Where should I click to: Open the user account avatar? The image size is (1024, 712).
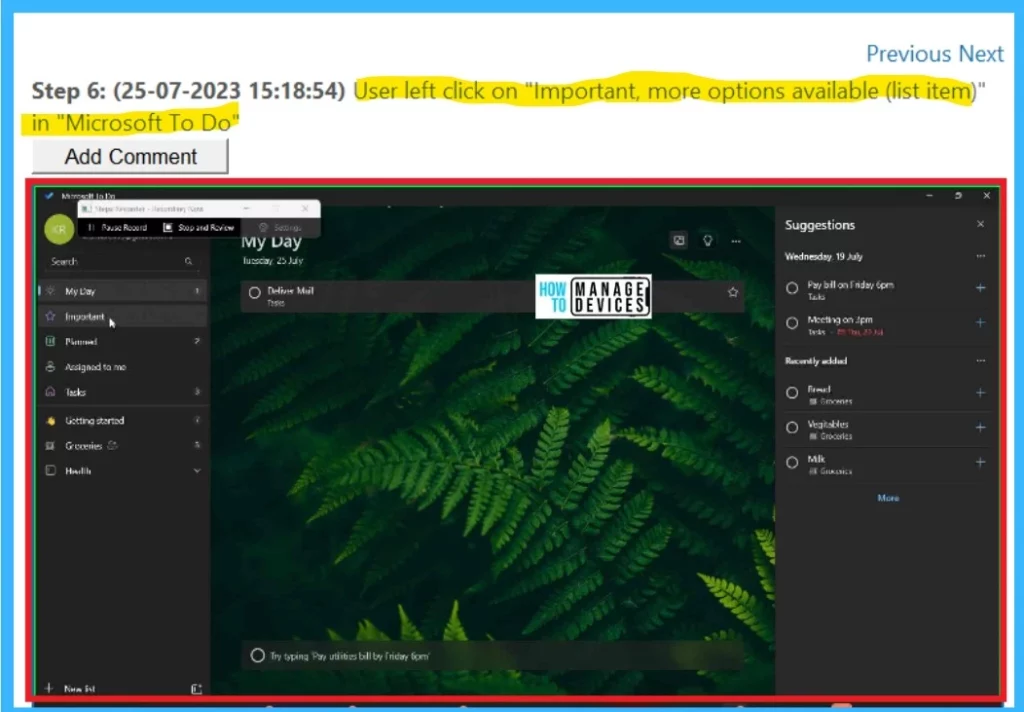59,229
